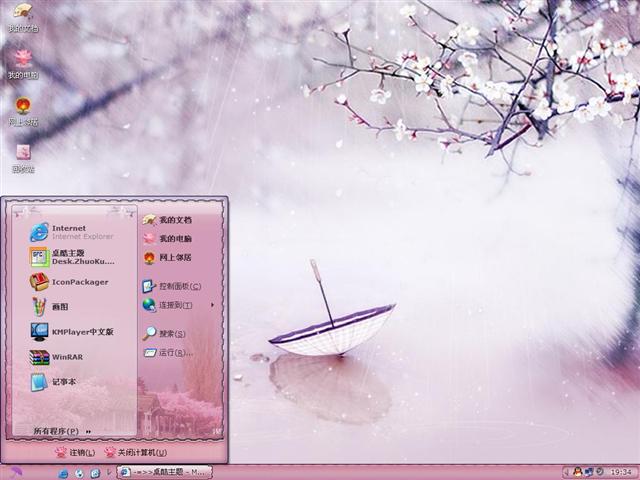Expand hidden tray icons arrow
The image size is (640, 480).
[567, 472]
